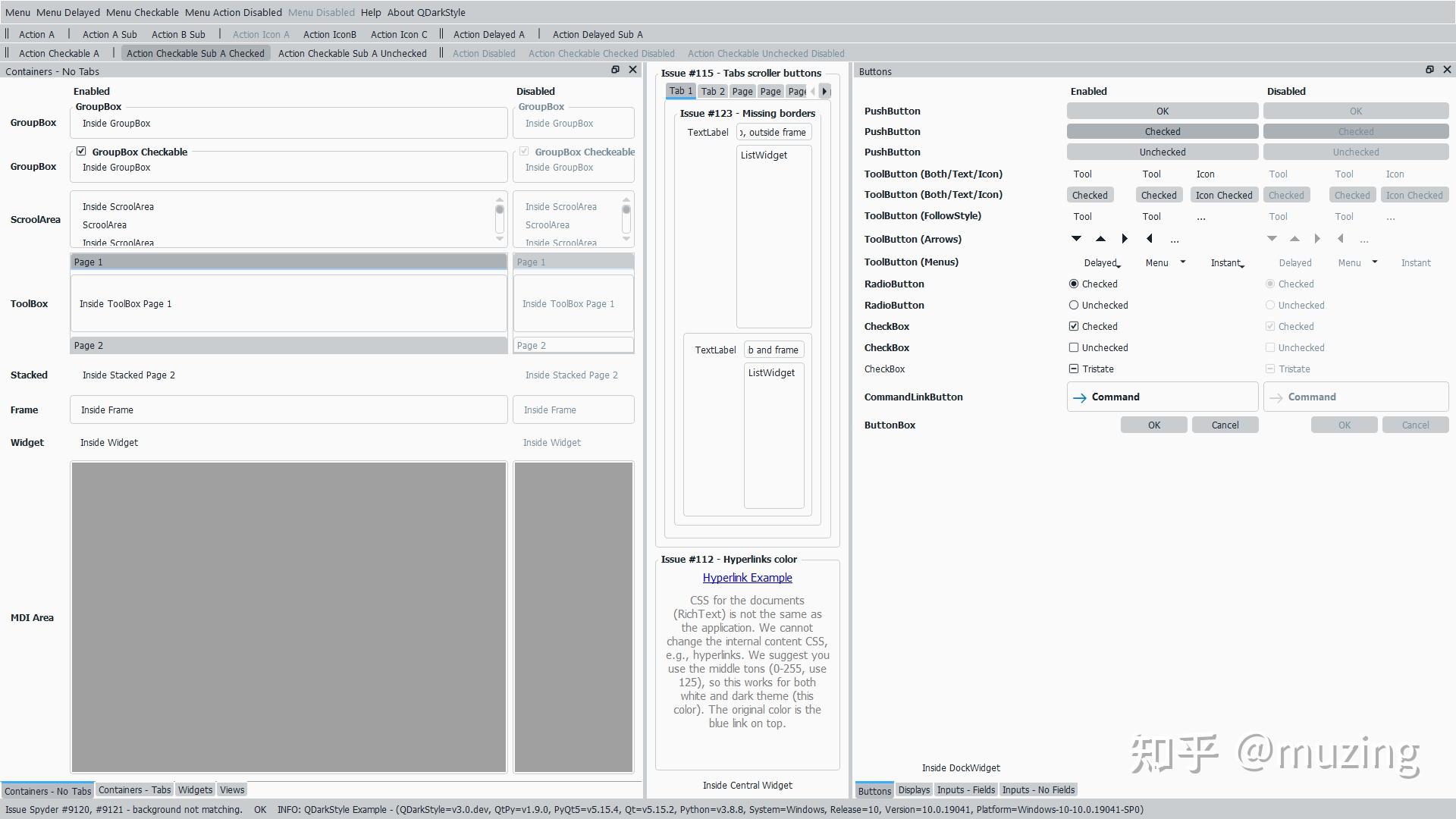
Task: Click Action Checkable Sub A Unchecked toolbar item
Action: pos(352,53)
